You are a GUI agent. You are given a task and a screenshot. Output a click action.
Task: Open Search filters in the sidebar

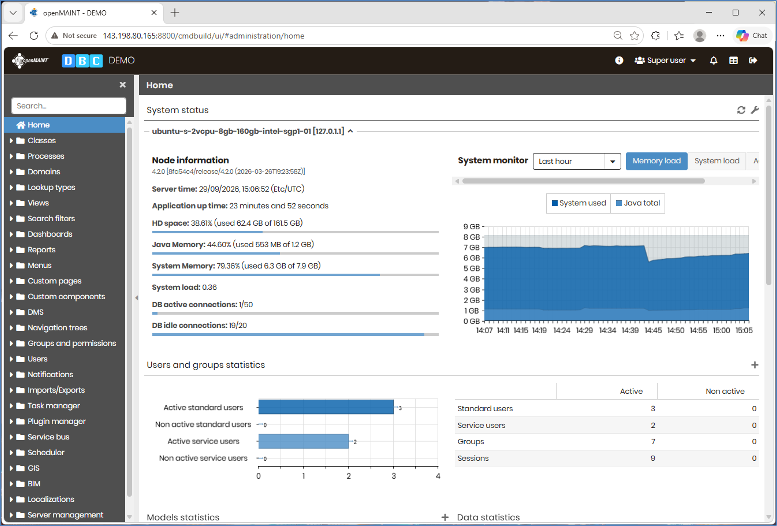[64, 219]
